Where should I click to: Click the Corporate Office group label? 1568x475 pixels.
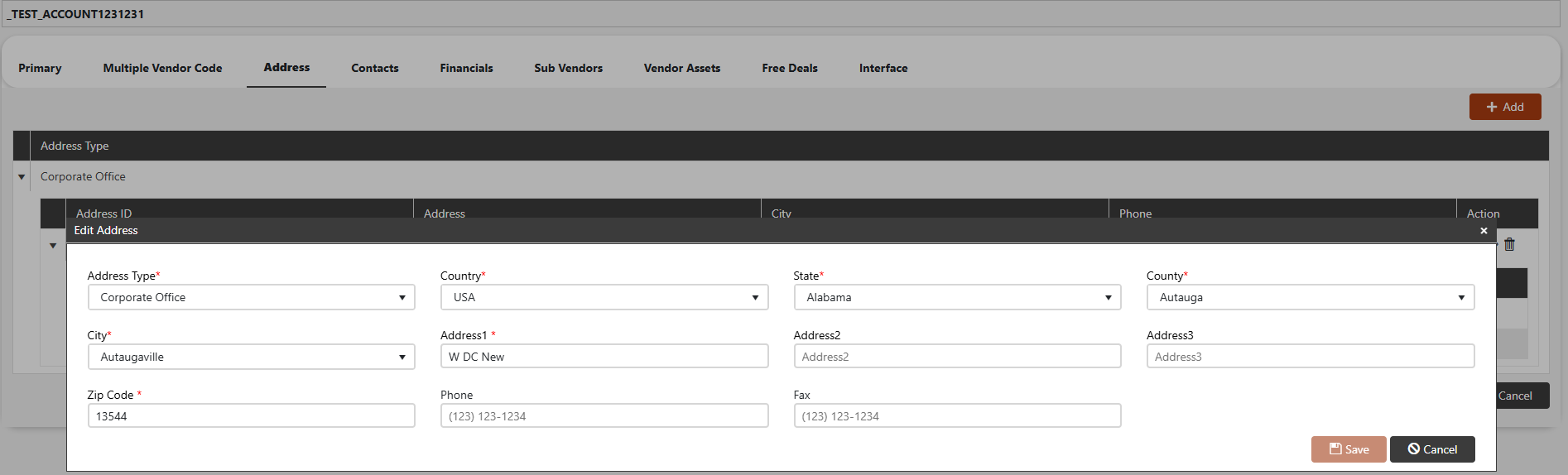[x=83, y=176]
